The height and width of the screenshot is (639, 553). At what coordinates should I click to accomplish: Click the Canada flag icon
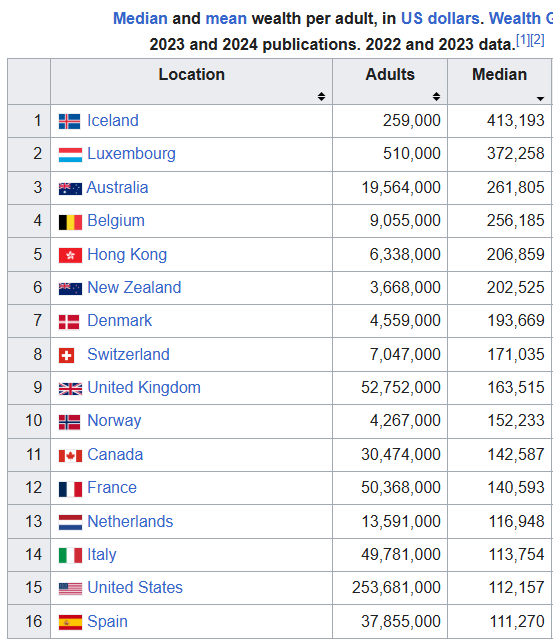70,456
